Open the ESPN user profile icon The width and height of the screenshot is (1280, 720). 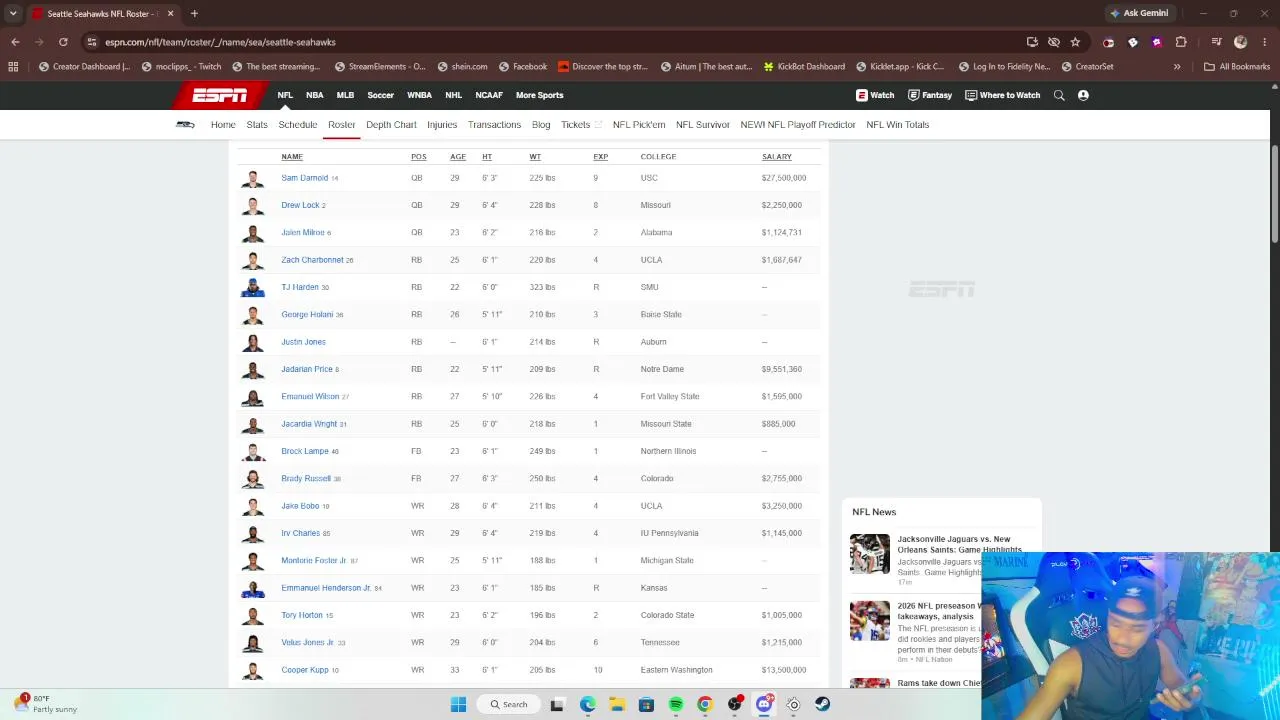click(x=1083, y=95)
